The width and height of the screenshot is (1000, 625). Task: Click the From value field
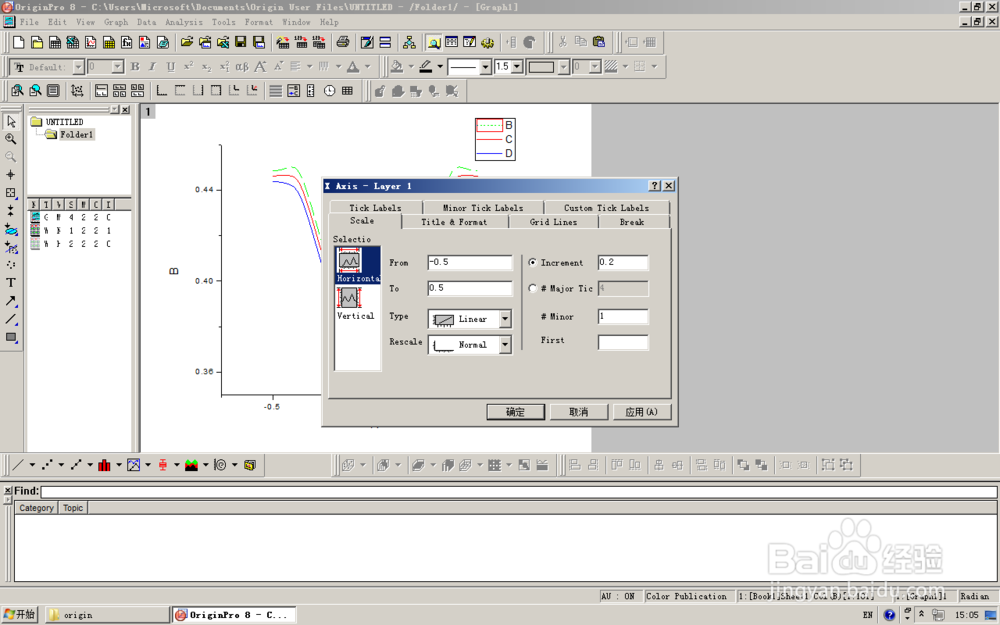coord(469,262)
